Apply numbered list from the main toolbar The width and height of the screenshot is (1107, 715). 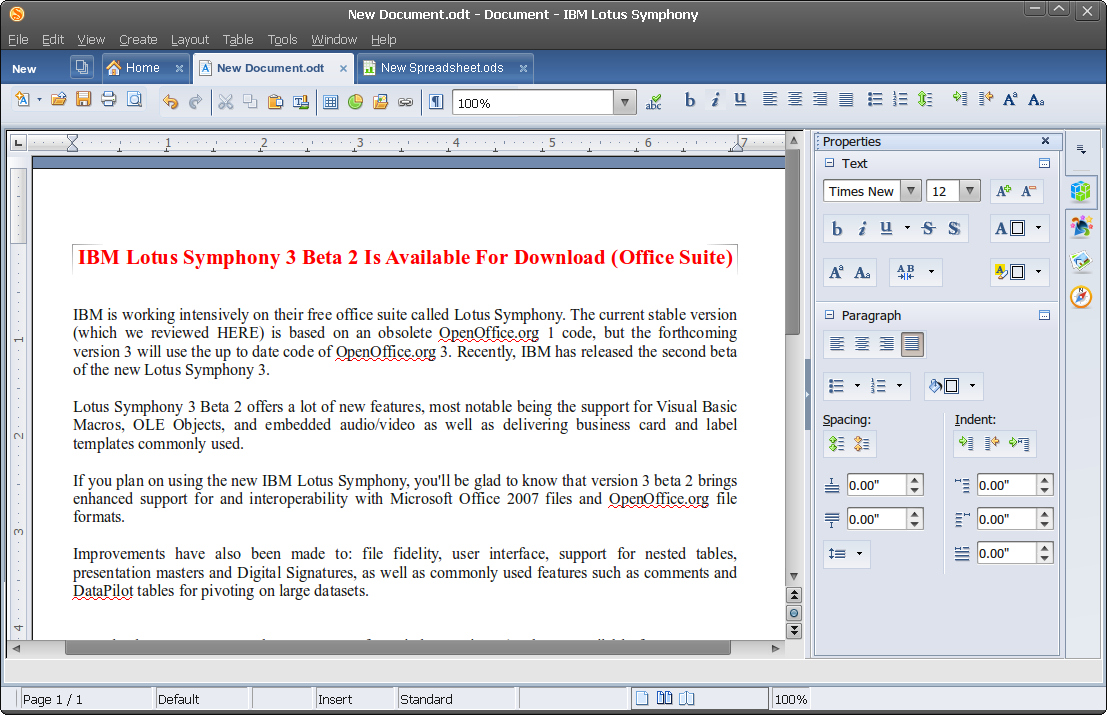coord(900,100)
